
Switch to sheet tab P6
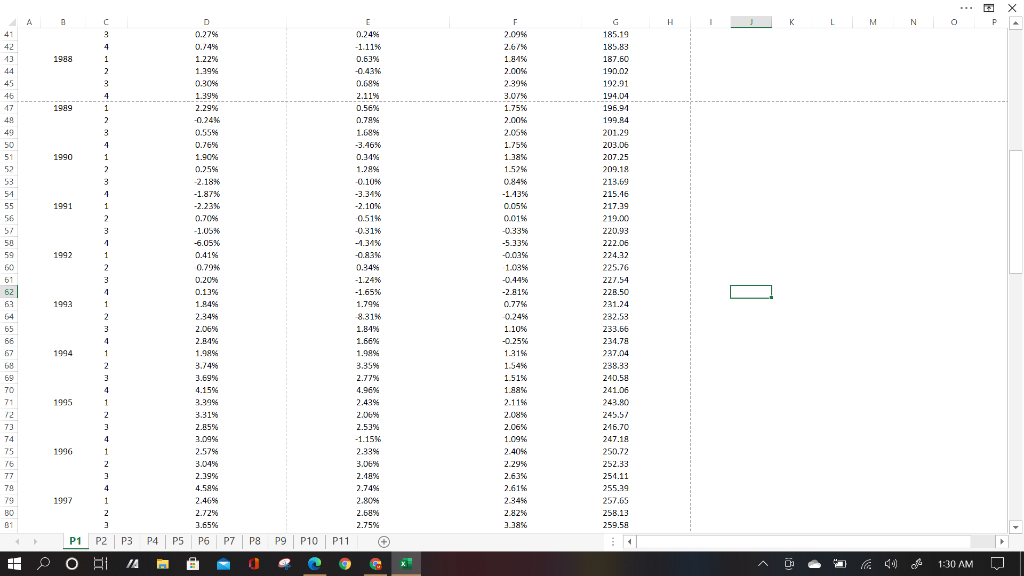pos(204,541)
